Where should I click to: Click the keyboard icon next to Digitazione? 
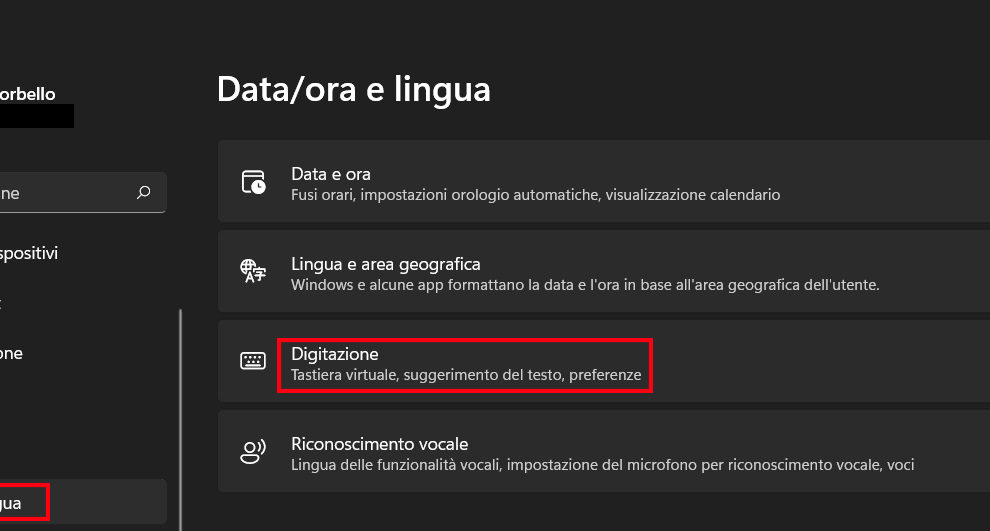click(253, 361)
